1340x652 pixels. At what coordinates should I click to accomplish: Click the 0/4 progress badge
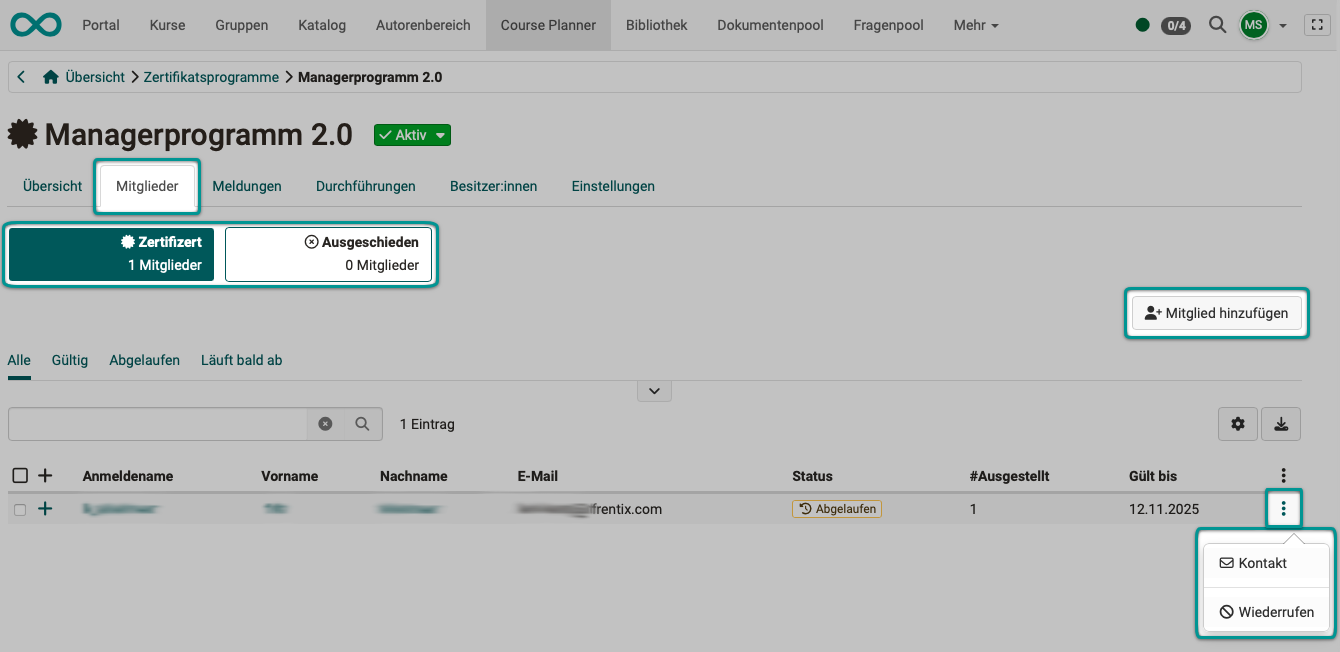pos(1175,25)
